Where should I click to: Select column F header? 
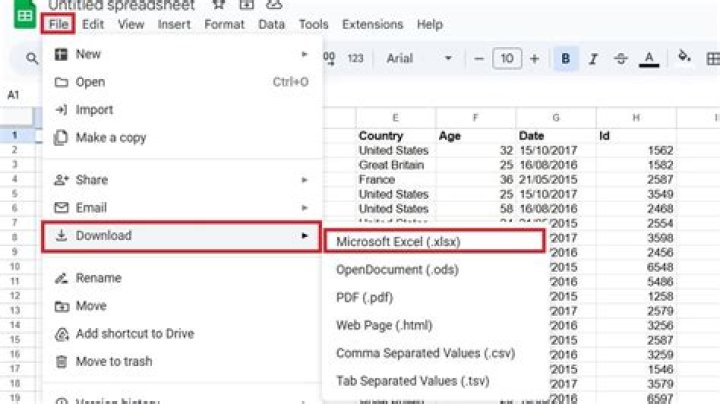click(476, 118)
